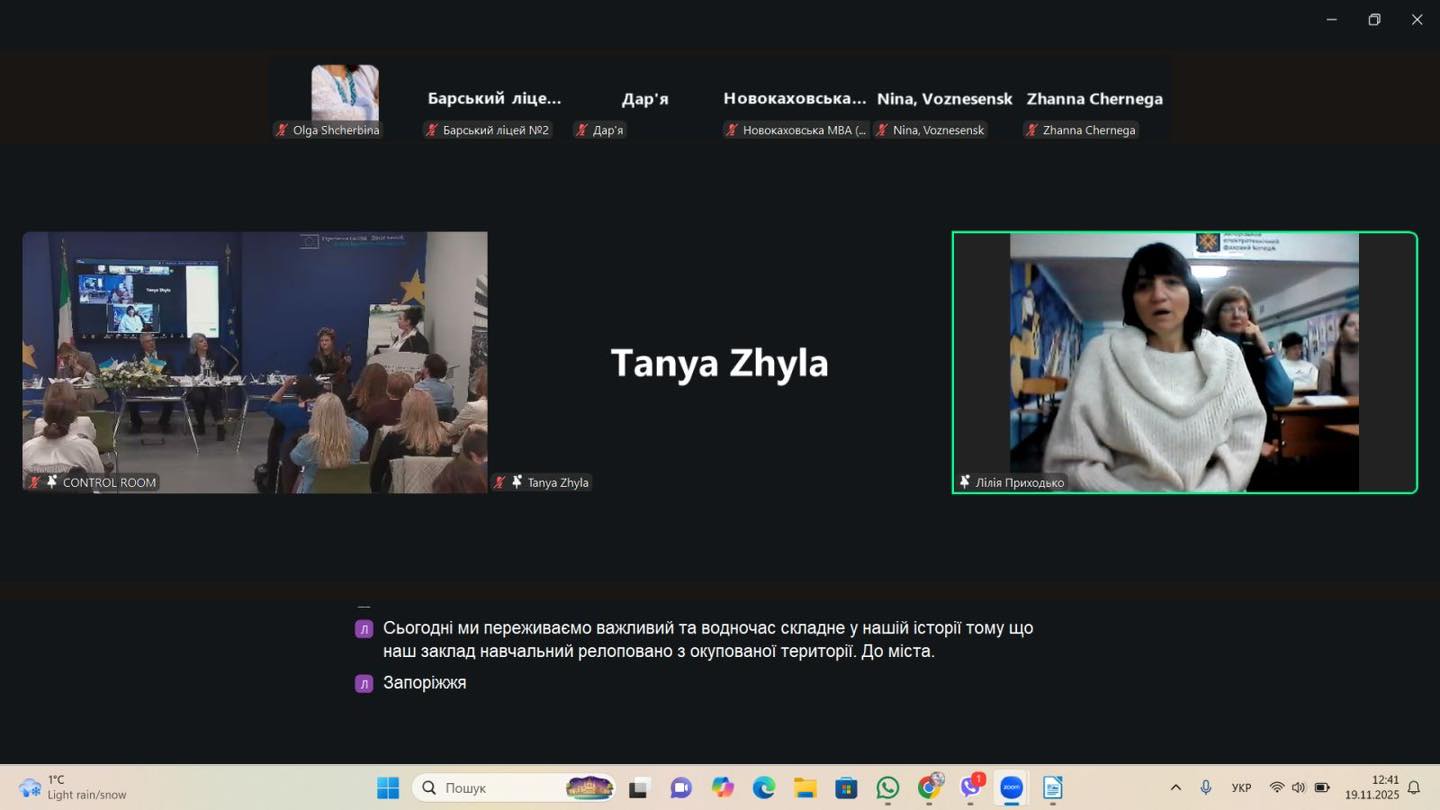Open Microsoft Edge from the taskbar

(x=764, y=788)
